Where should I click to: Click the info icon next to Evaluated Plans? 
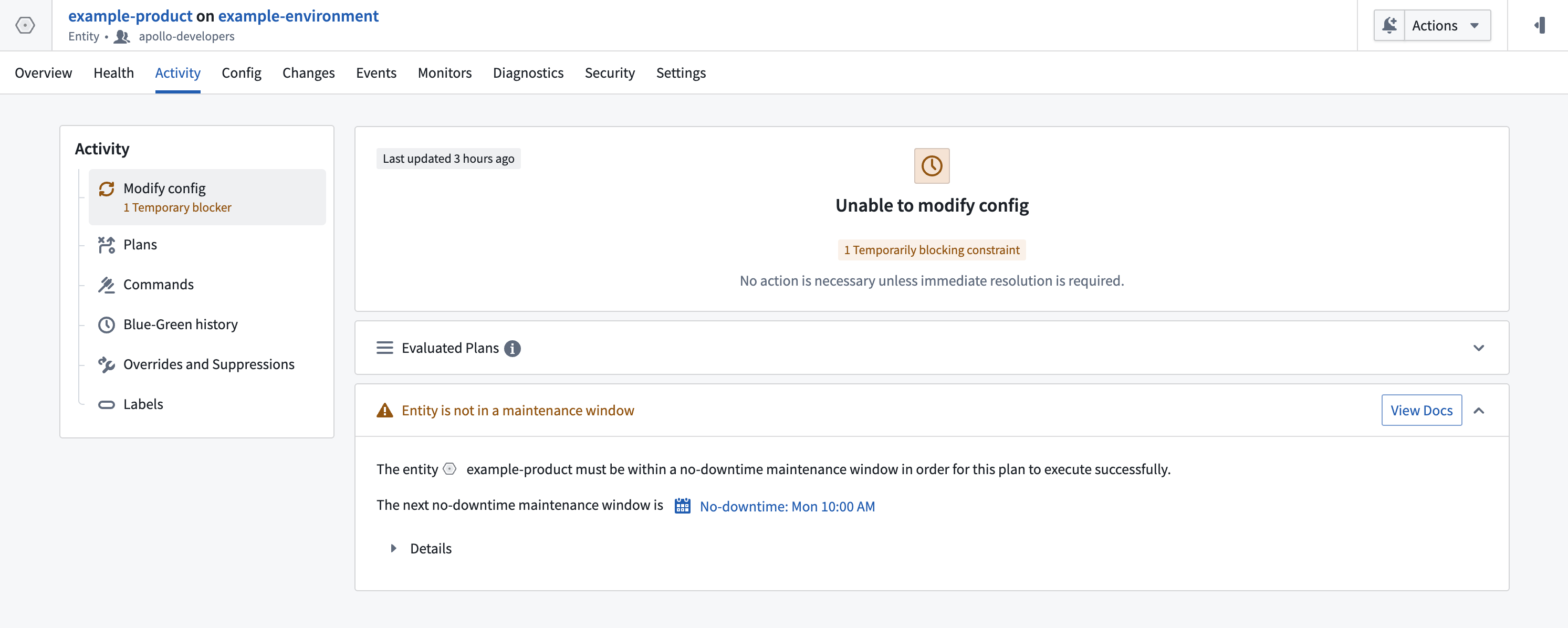coord(513,348)
